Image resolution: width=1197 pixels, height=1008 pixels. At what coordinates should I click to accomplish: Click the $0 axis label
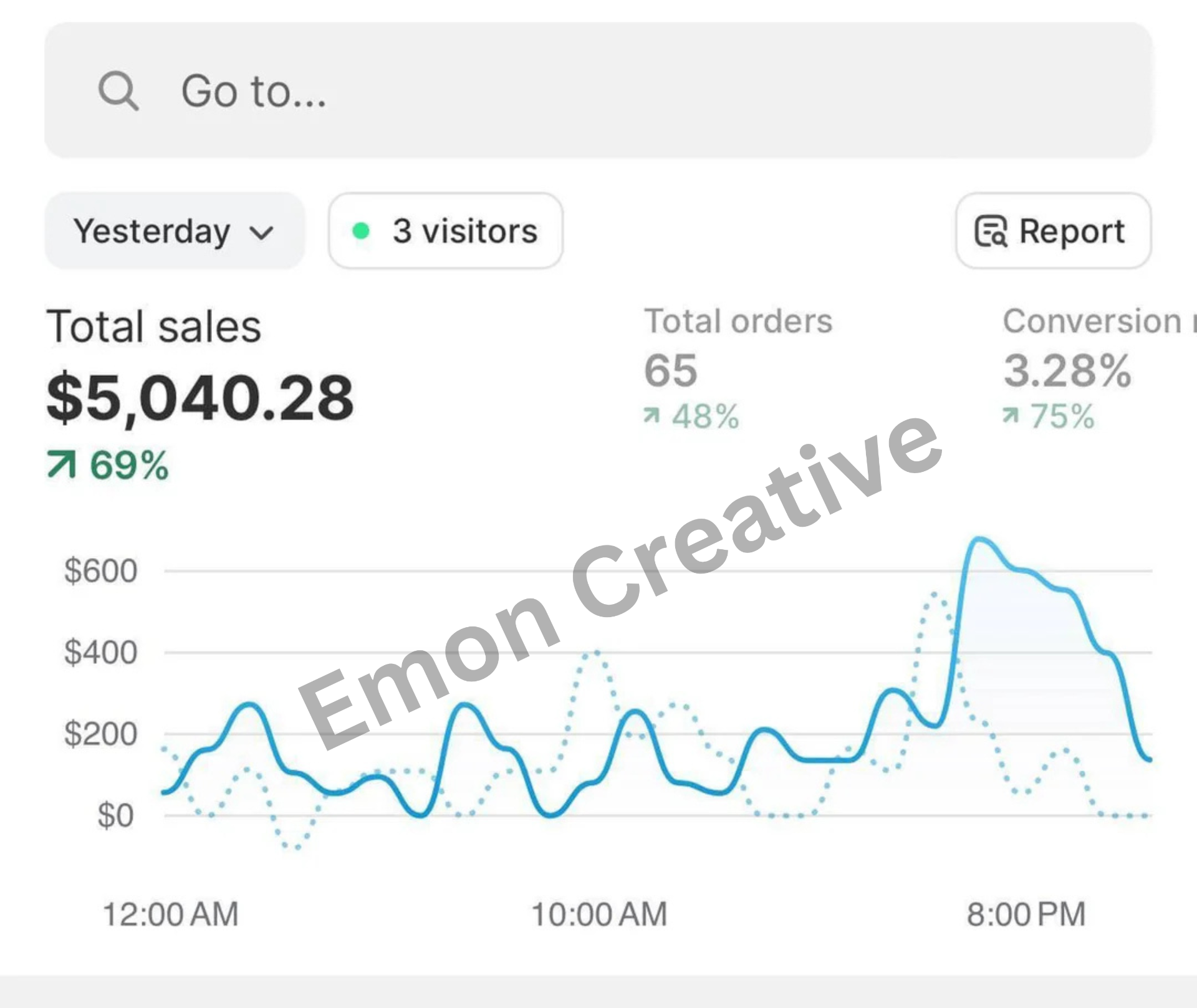[x=115, y=815]
